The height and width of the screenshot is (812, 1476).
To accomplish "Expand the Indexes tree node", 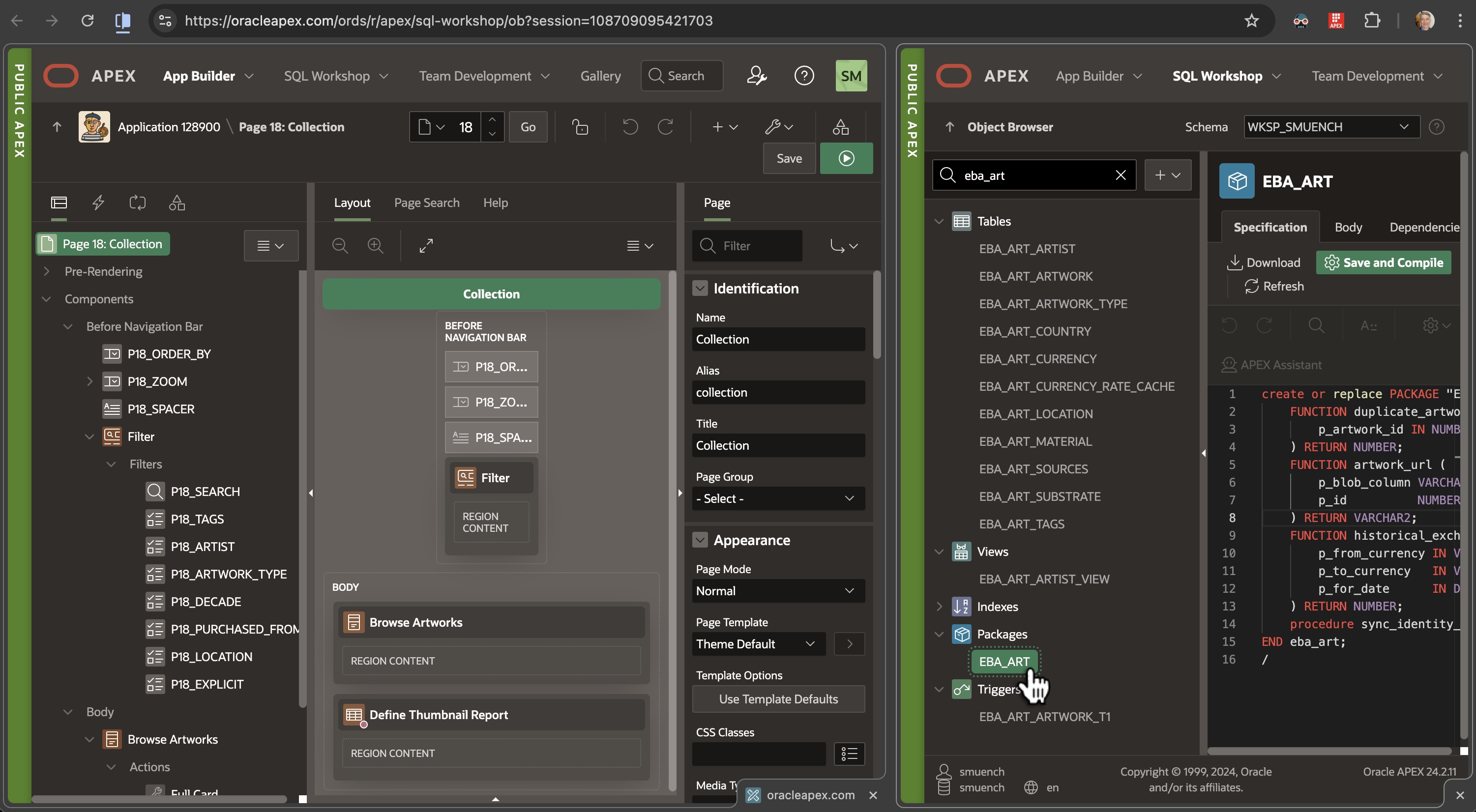I will (939, 607).
